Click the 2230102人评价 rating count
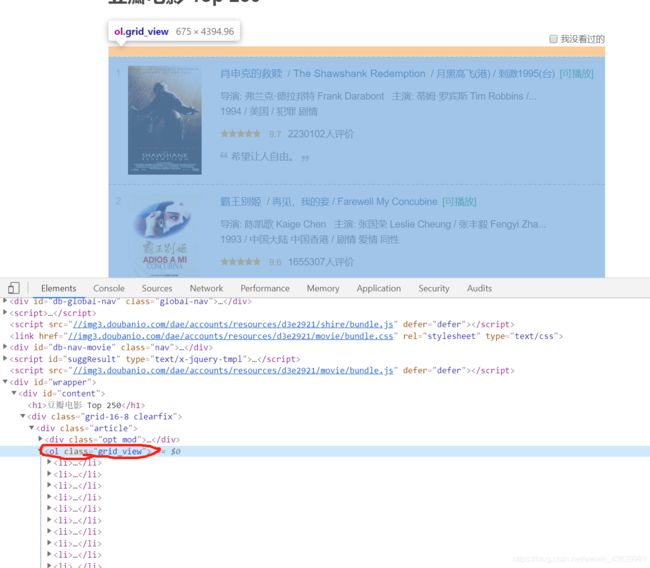The height and width of the screenshot is (568, 650). click(320, 134)
